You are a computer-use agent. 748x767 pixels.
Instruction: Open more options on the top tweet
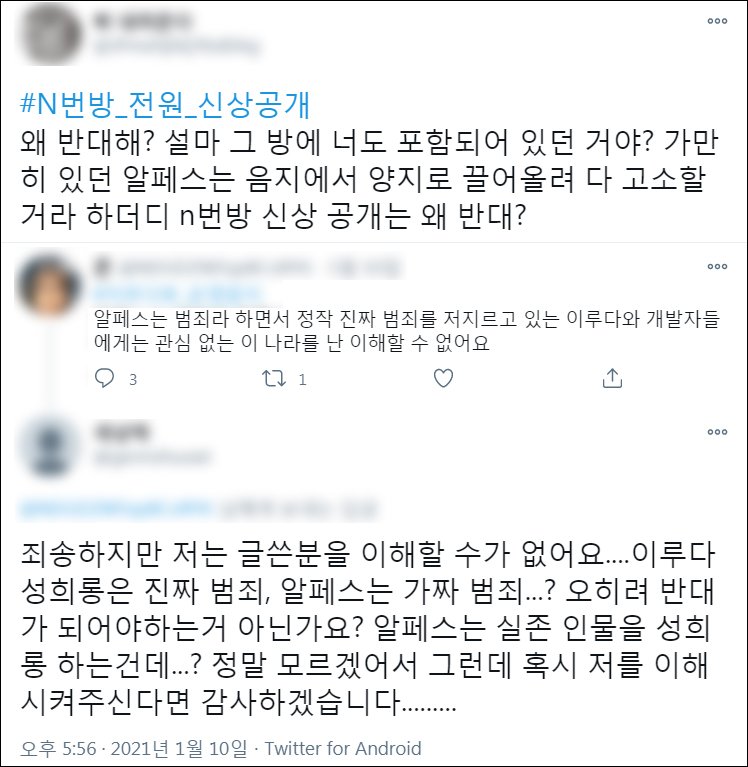click(x=717, y=21)
